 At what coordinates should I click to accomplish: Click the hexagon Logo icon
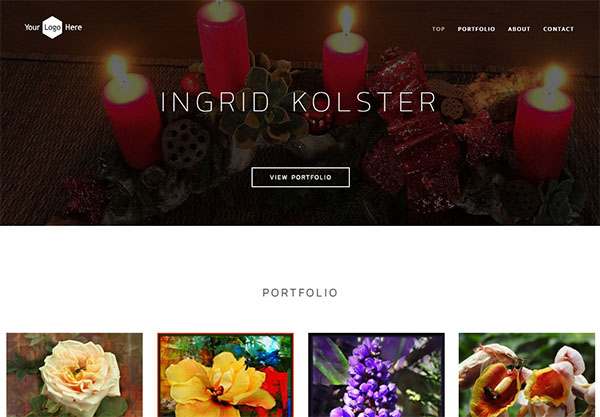point(52,28)
